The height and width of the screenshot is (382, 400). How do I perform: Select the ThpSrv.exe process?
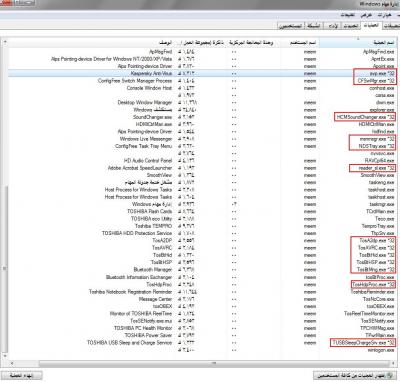382,233
